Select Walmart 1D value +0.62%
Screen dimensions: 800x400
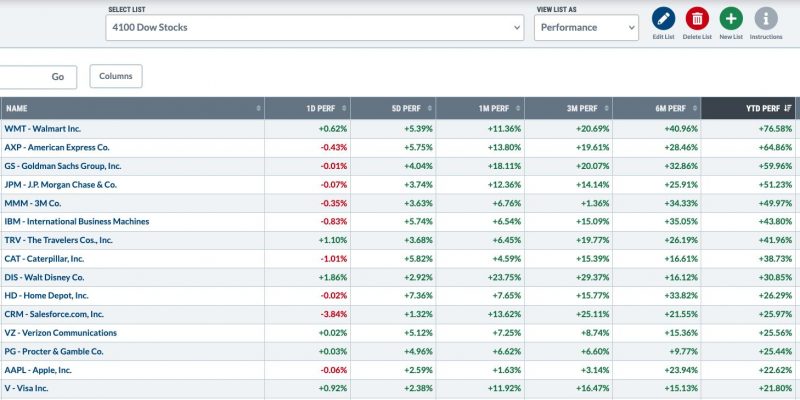[333, 129]
